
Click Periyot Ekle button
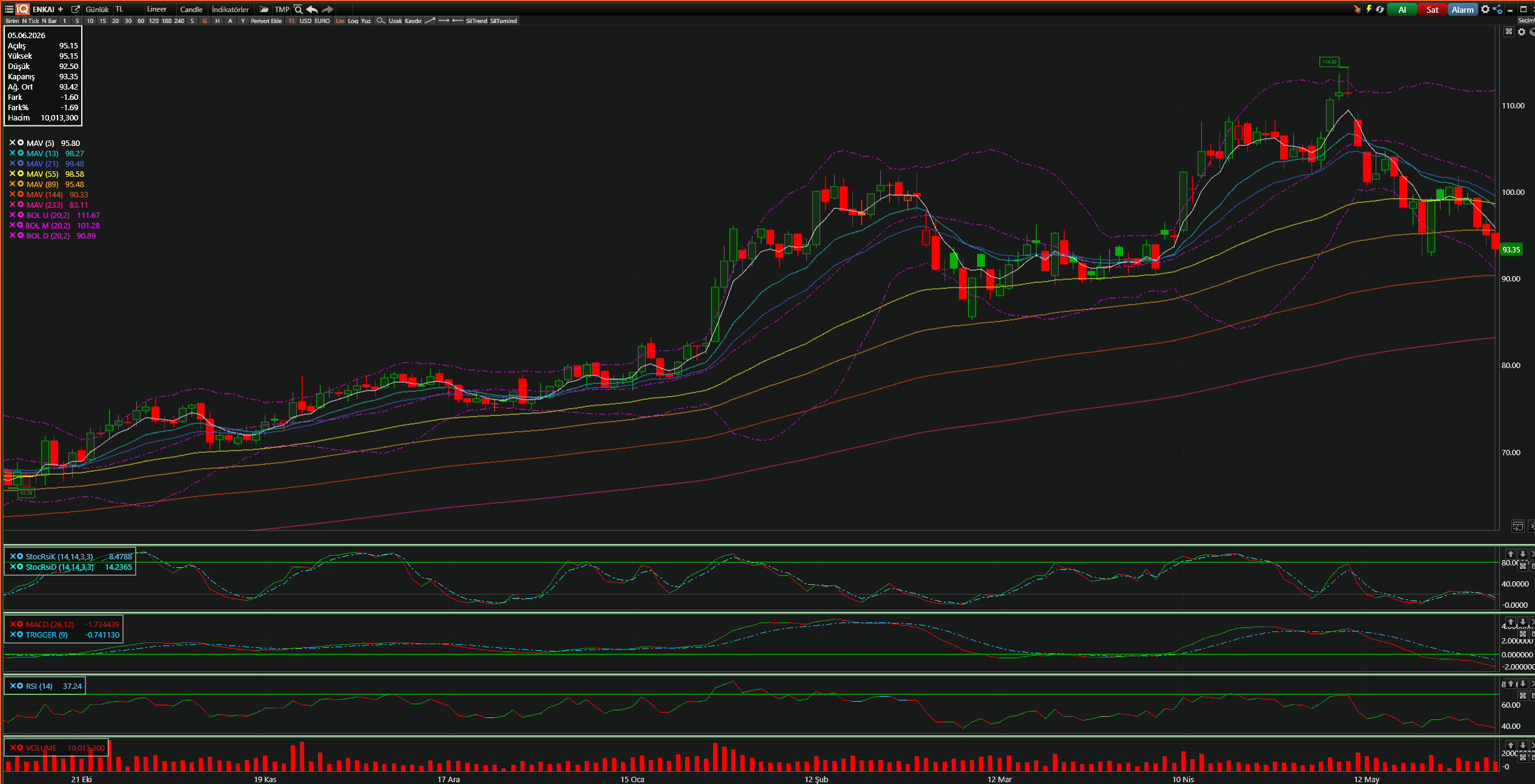click(x=267, y=21)
